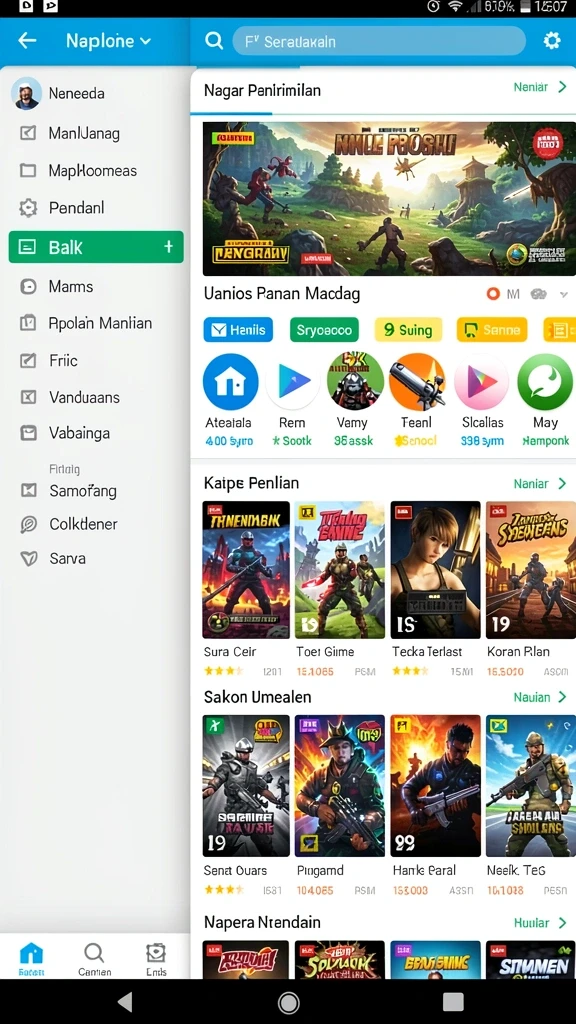Viewport: 576px width, 1024px height.
Task: Select the blue Henils chip
Action: pos(238,330)
